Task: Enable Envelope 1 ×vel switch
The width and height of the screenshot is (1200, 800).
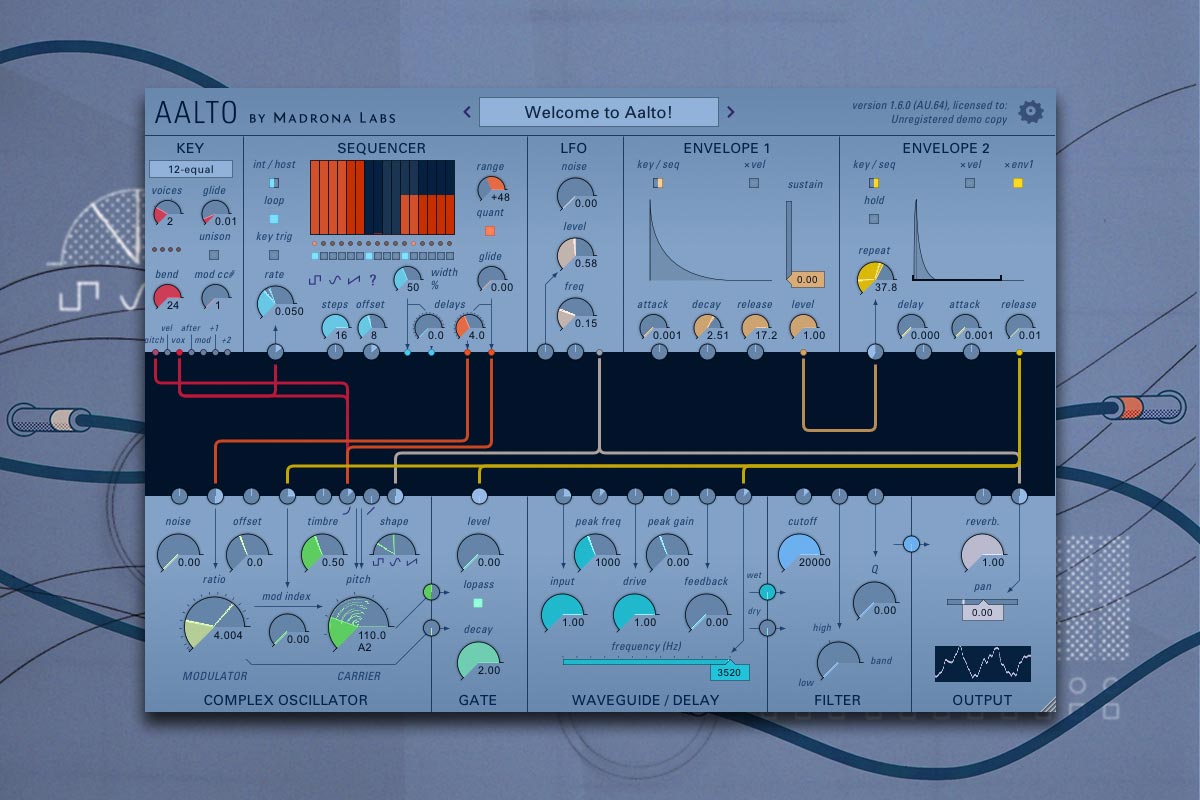Action: pos(754,183)
